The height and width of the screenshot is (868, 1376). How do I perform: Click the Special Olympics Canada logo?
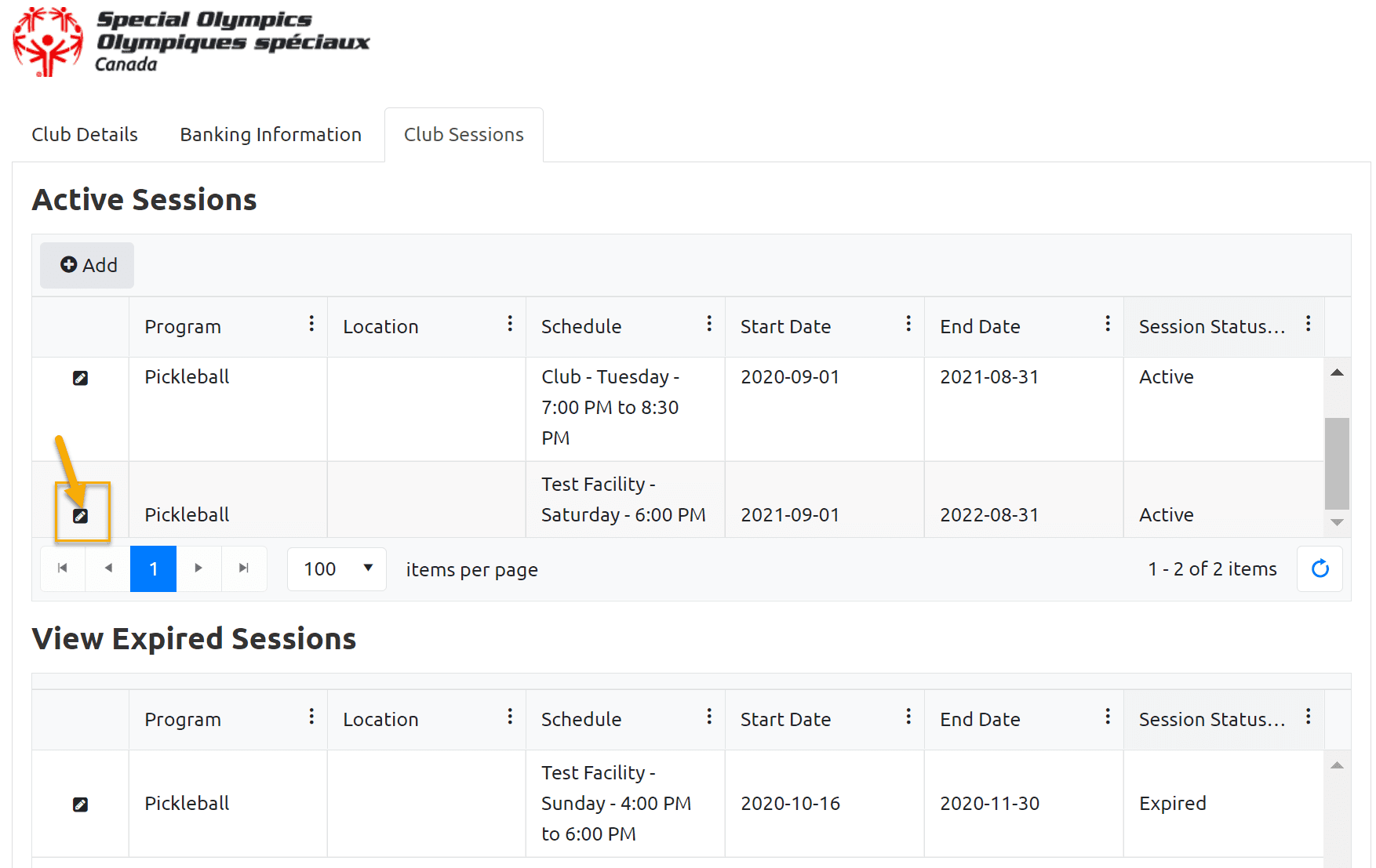tap(191, 42)
